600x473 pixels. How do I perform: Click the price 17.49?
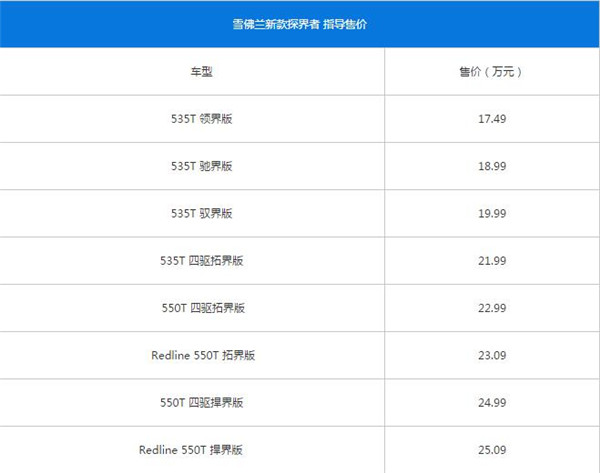click(492, 119)
